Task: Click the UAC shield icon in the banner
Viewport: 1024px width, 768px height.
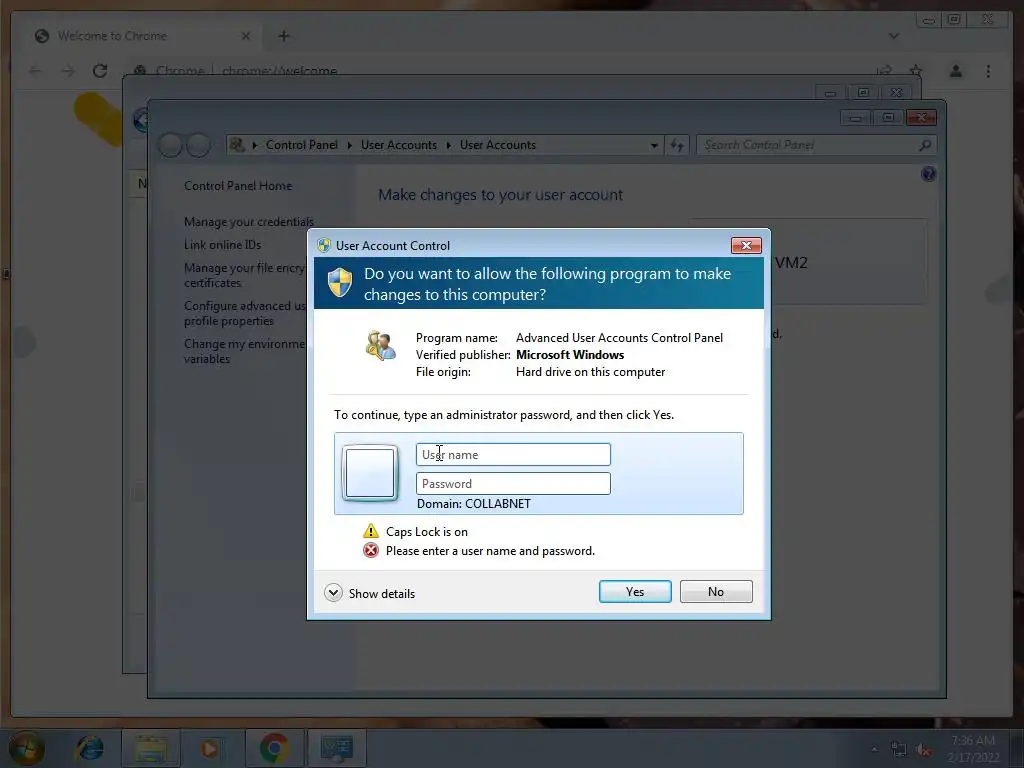Action: pos(340,282)
